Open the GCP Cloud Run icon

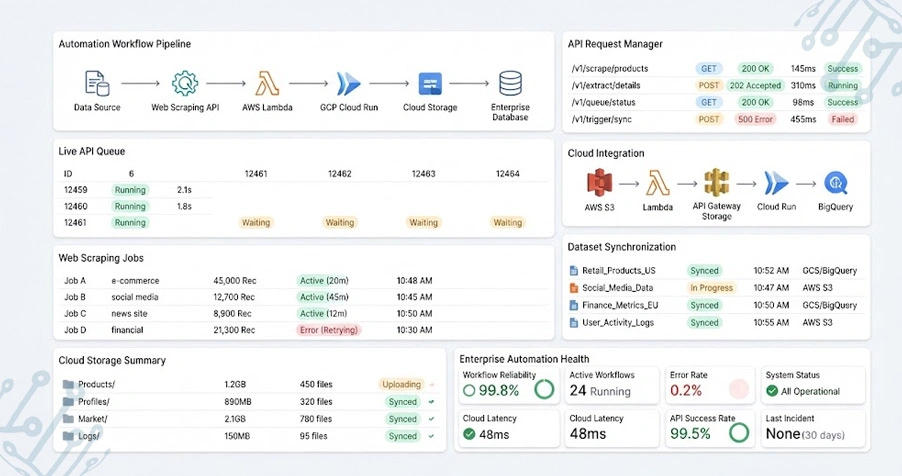[349, 83]
